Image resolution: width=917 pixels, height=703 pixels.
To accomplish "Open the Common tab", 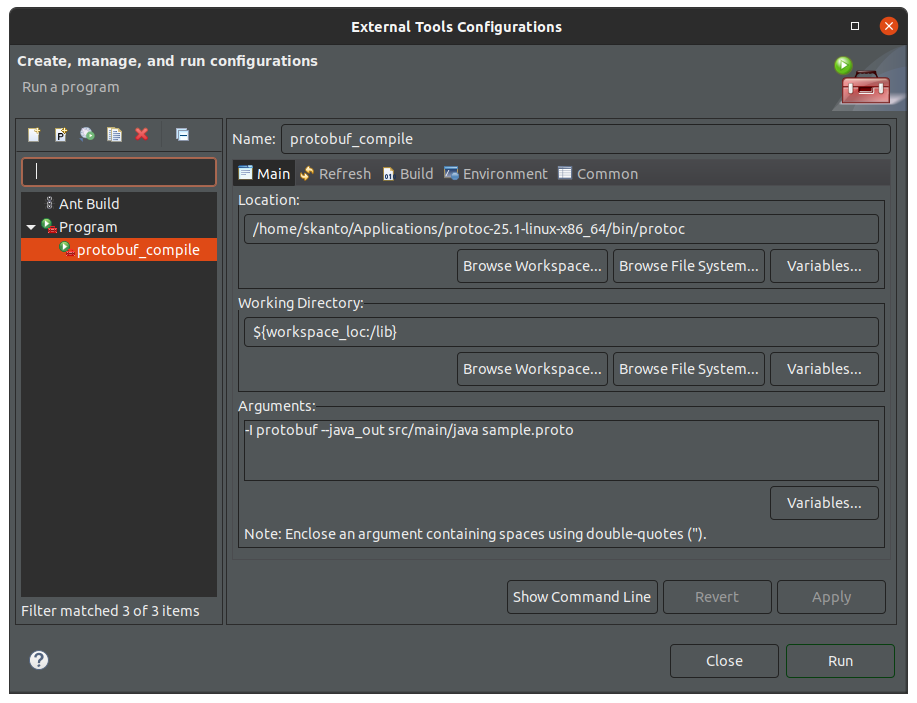I will 598,174.
